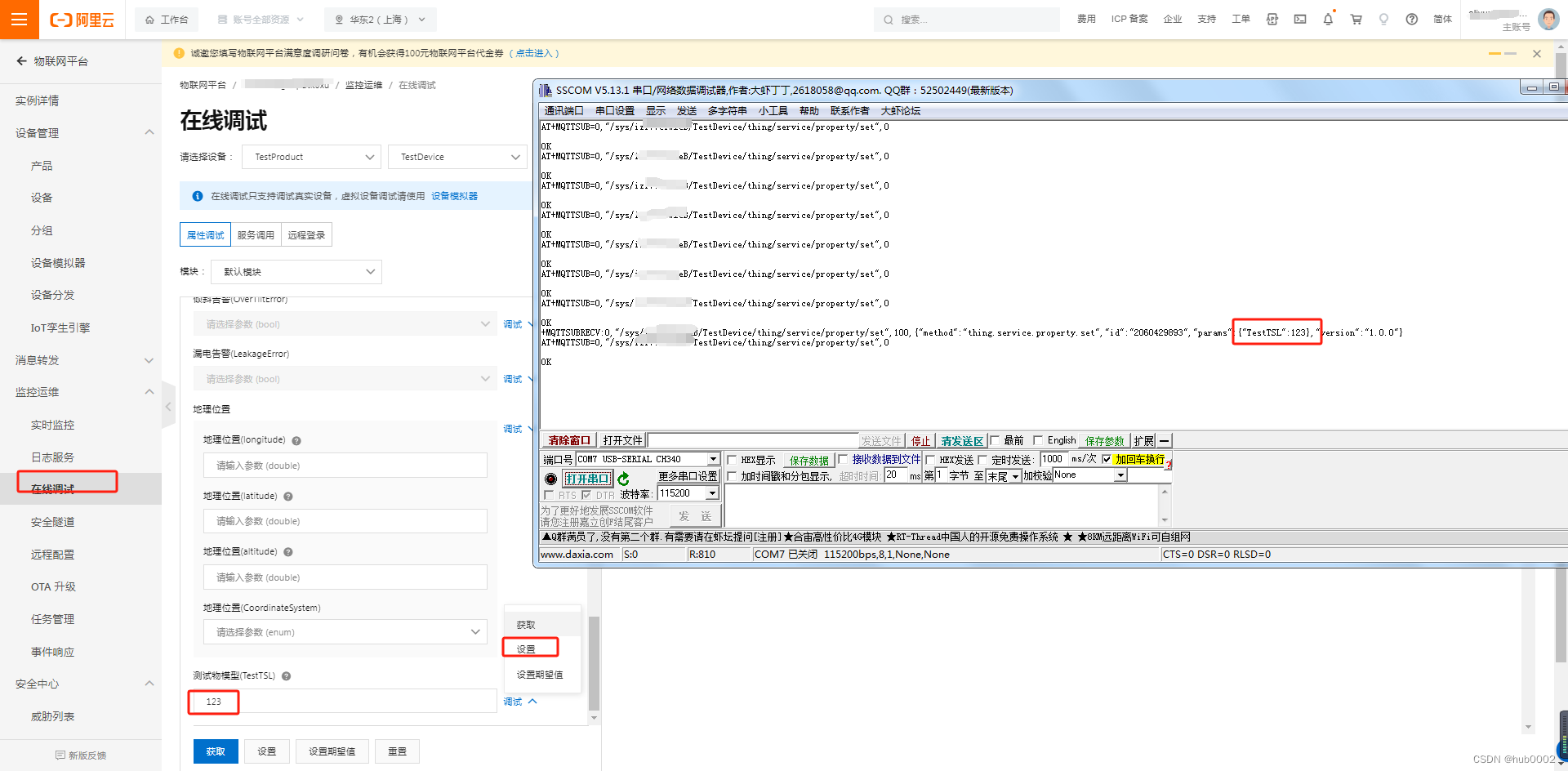Toggle the DTR checkbox
Viewport: 1568px width, 771px height.
586,495
